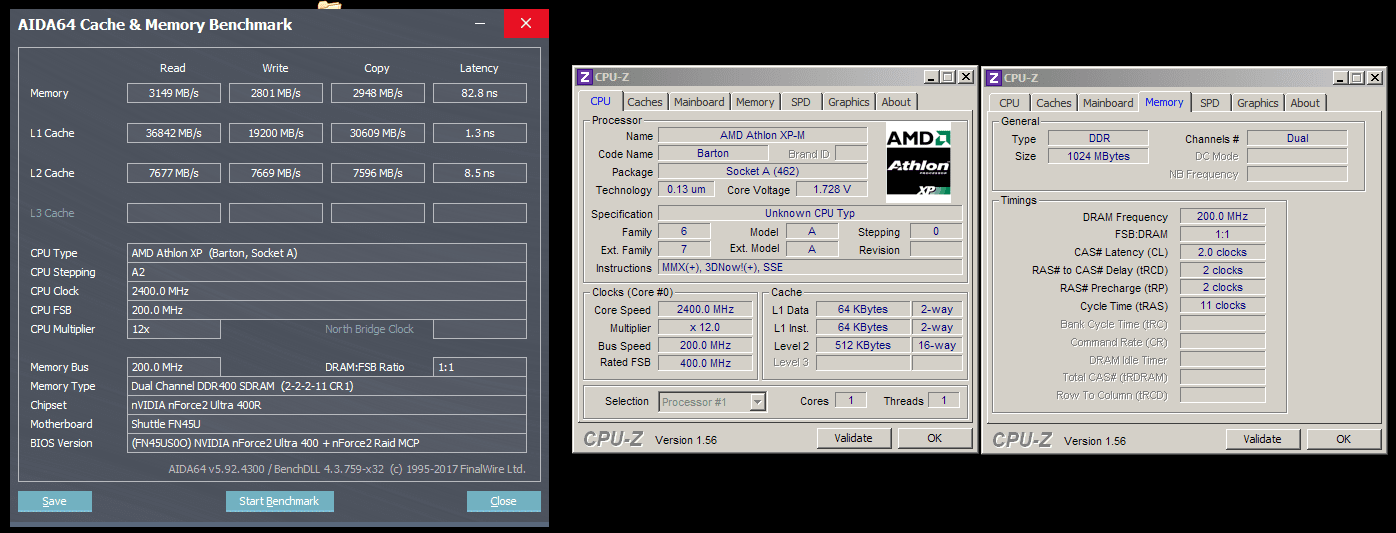Click the AMD Athlon XP logo image
This screenshot has height=533, width=1396.
click(918, 163)
